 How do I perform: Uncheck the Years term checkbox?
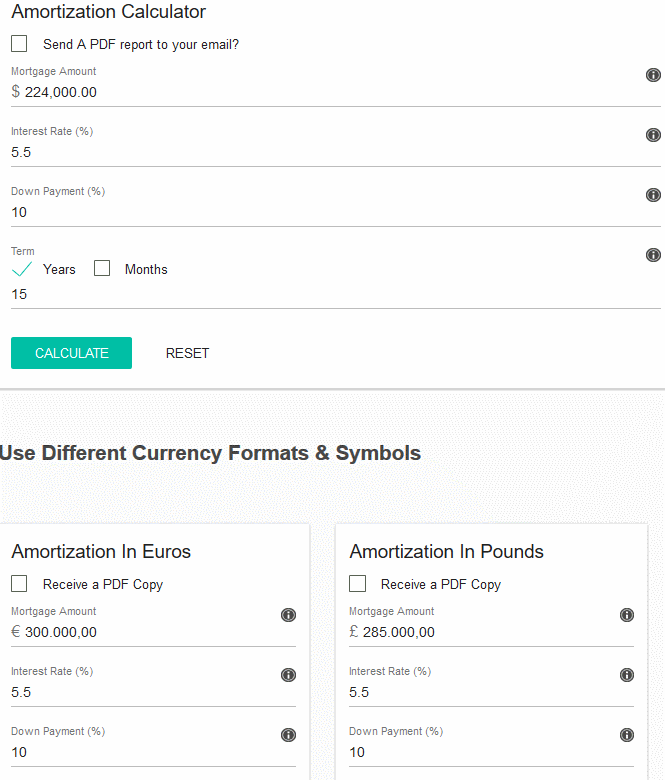click(x=21, y=269)
